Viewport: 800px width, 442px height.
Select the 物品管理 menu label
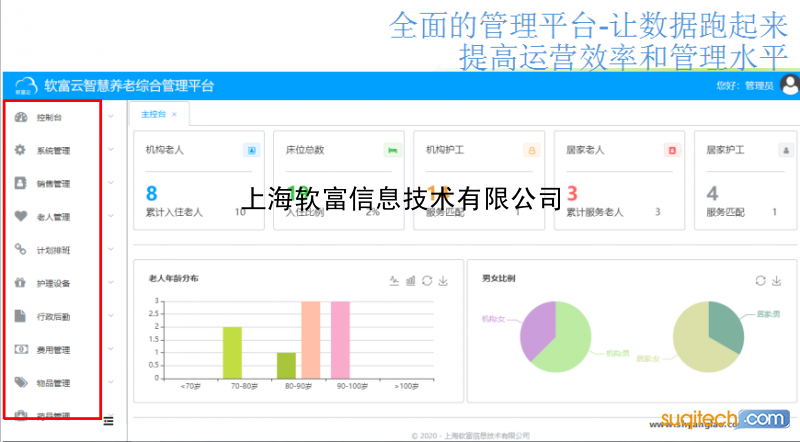53,383
